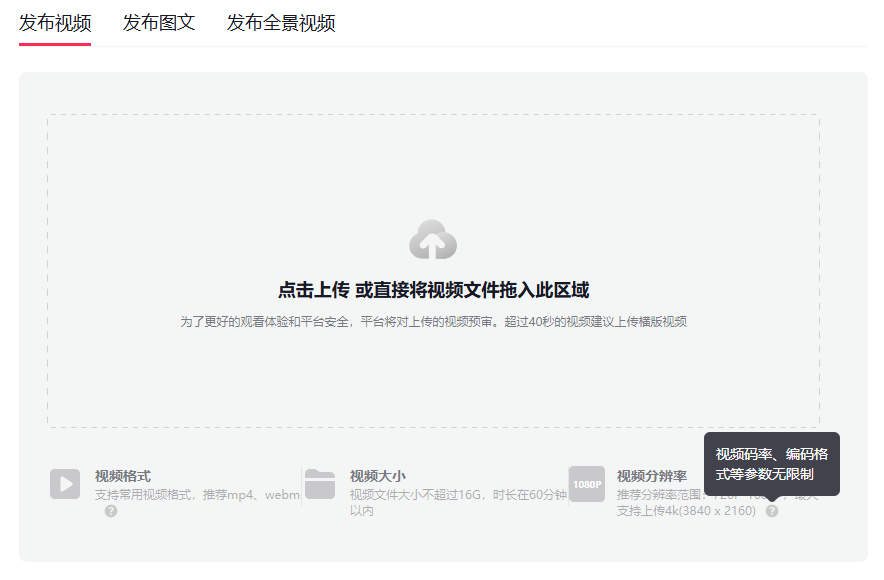884x580 pixels.
Task: Select the 发布视频 tab
Action: click(54, 21)
